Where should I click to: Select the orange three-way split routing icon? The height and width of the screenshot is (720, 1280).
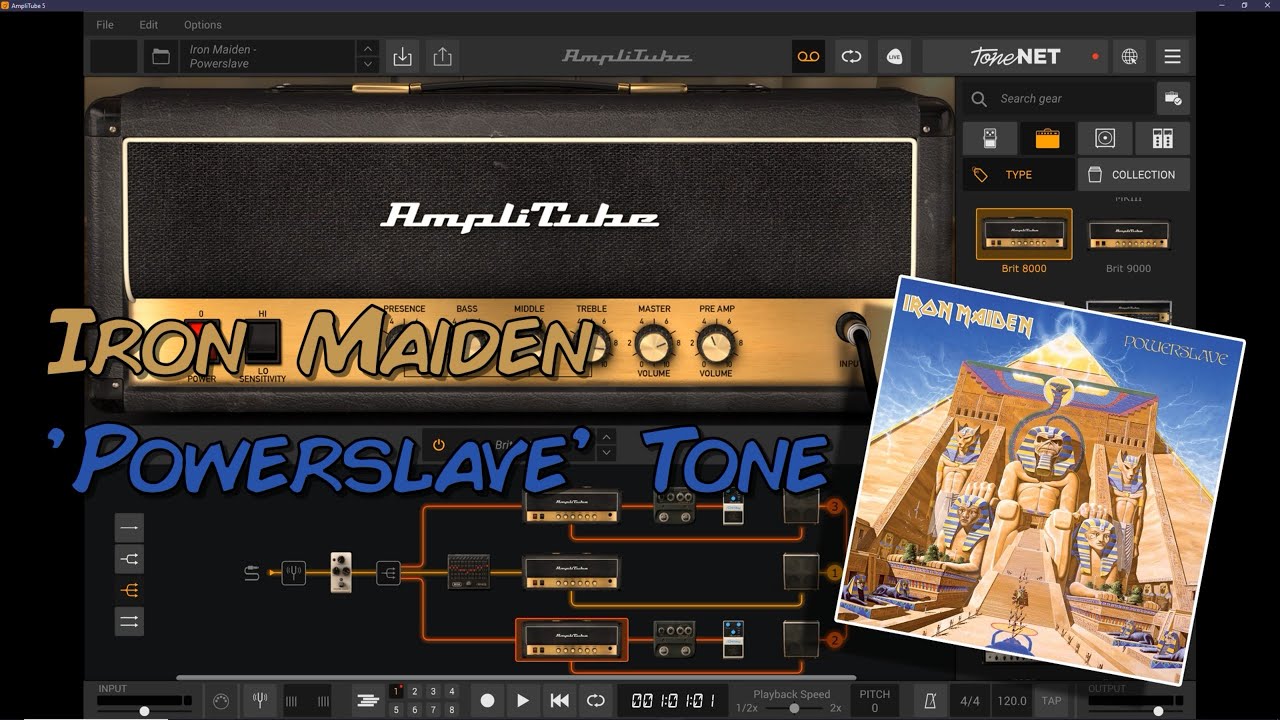pyautogui.click(x=129, y=590)
